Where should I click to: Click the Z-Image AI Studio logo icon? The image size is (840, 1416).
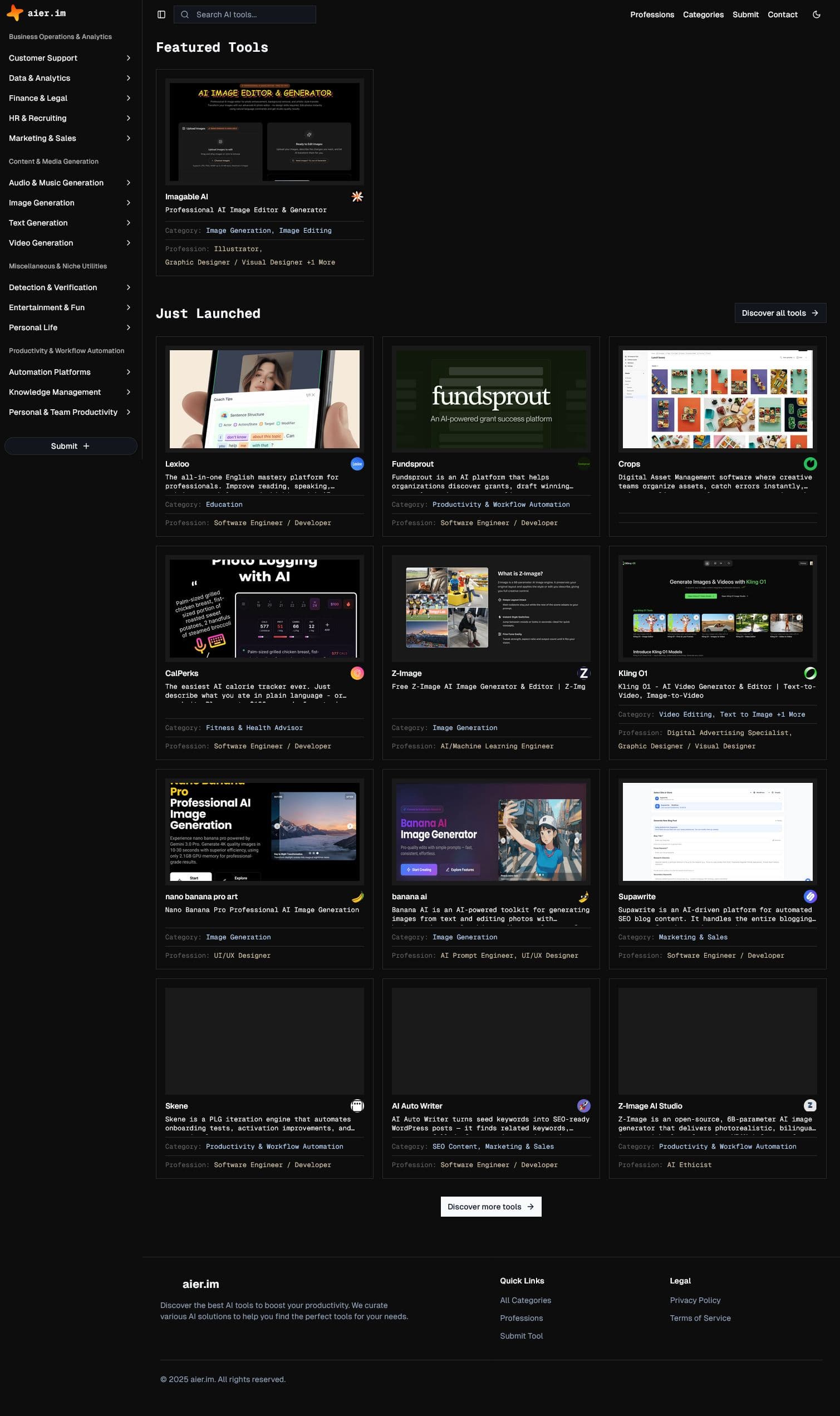point(810,1106)
